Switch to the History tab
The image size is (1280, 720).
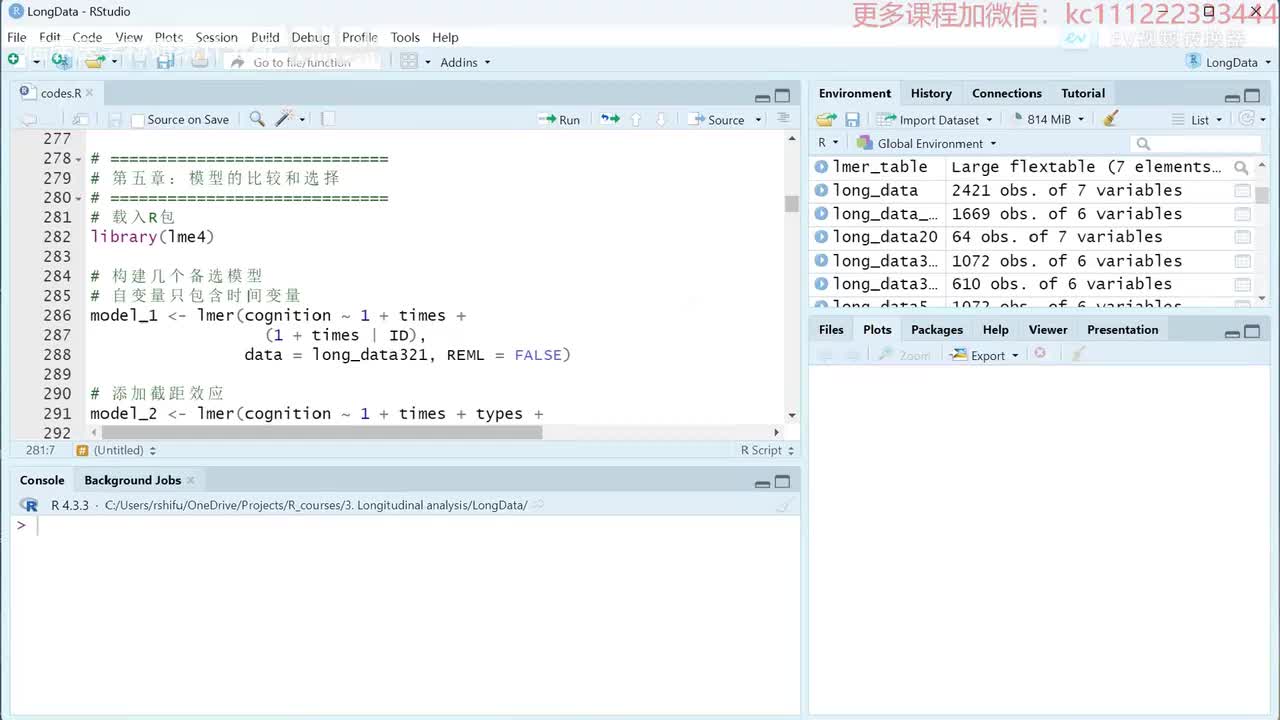click(931, 93)
